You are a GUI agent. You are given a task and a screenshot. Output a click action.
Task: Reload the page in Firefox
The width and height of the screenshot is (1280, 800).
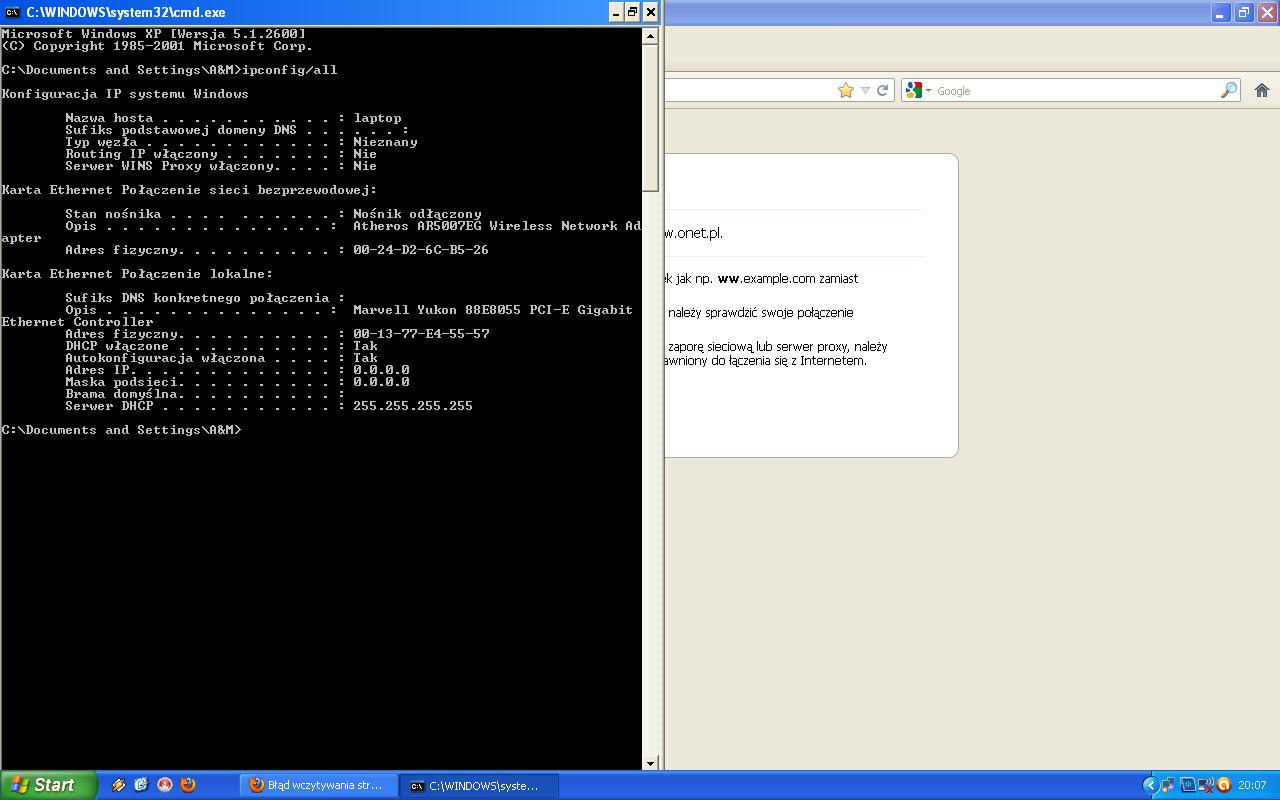pyautogui.click(x=883, y=90)
